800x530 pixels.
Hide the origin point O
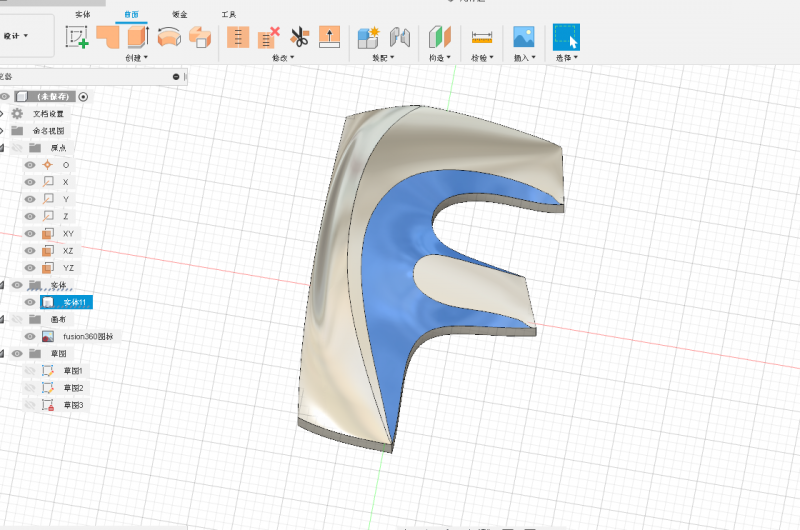(30, 165)
